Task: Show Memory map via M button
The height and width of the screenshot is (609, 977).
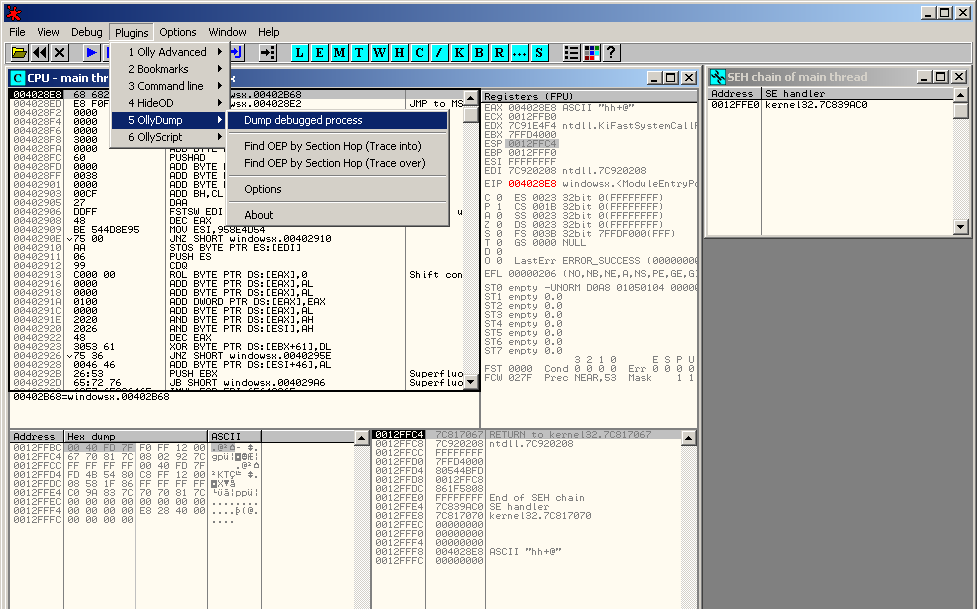Action: click(x=340, y=52)
